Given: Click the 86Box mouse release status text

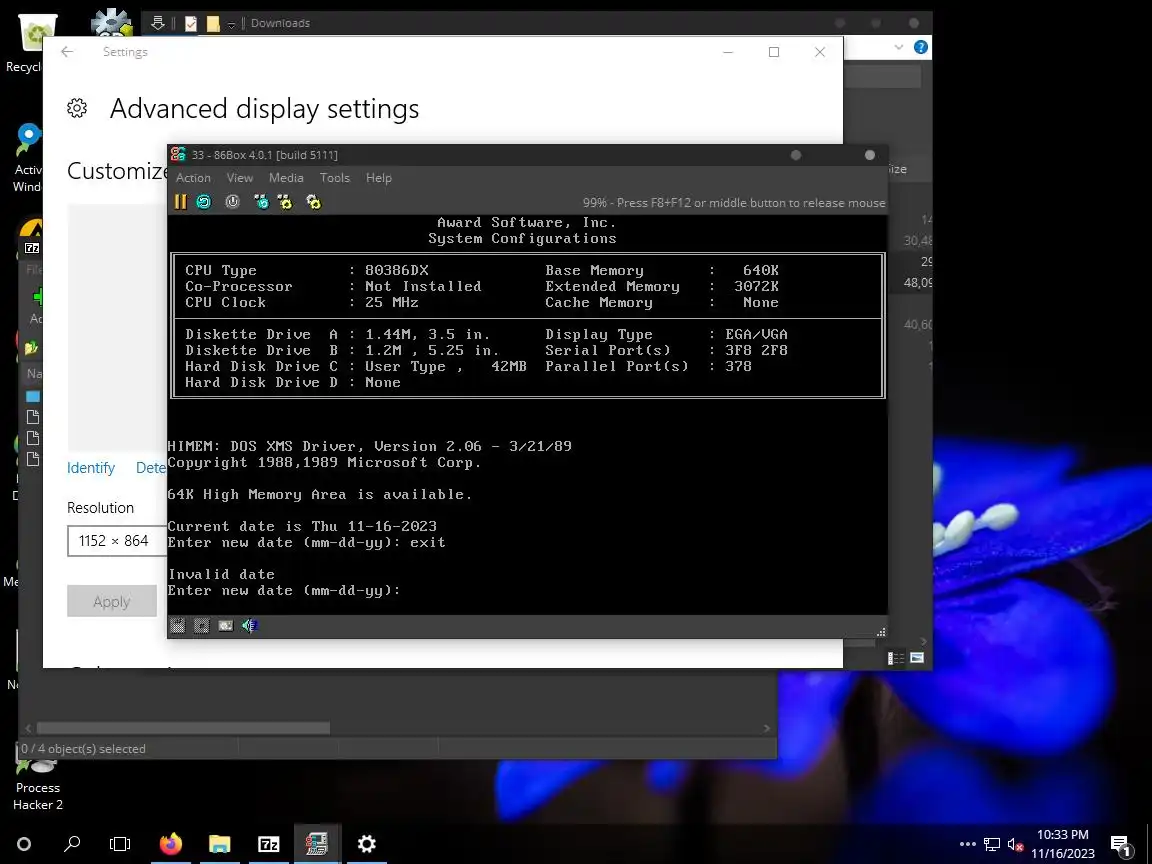Looking at the screenshot, I should 734,203.
